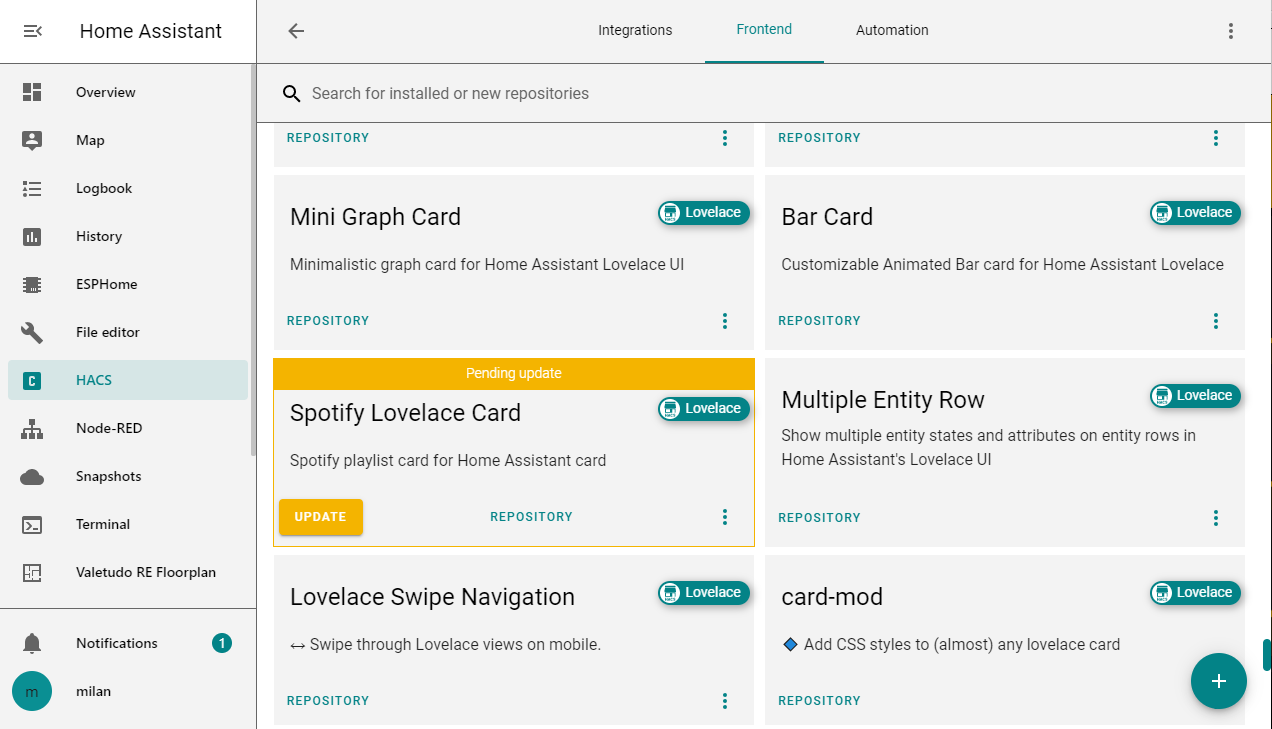Open Node-RED sitemap icon

pyautogui.click(x=32, y=428)
